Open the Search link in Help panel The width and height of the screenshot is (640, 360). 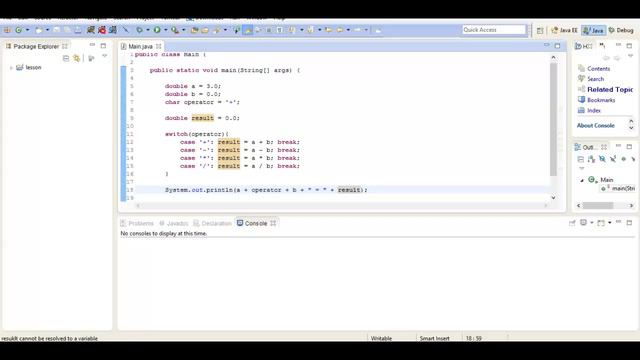click(596, 79)
